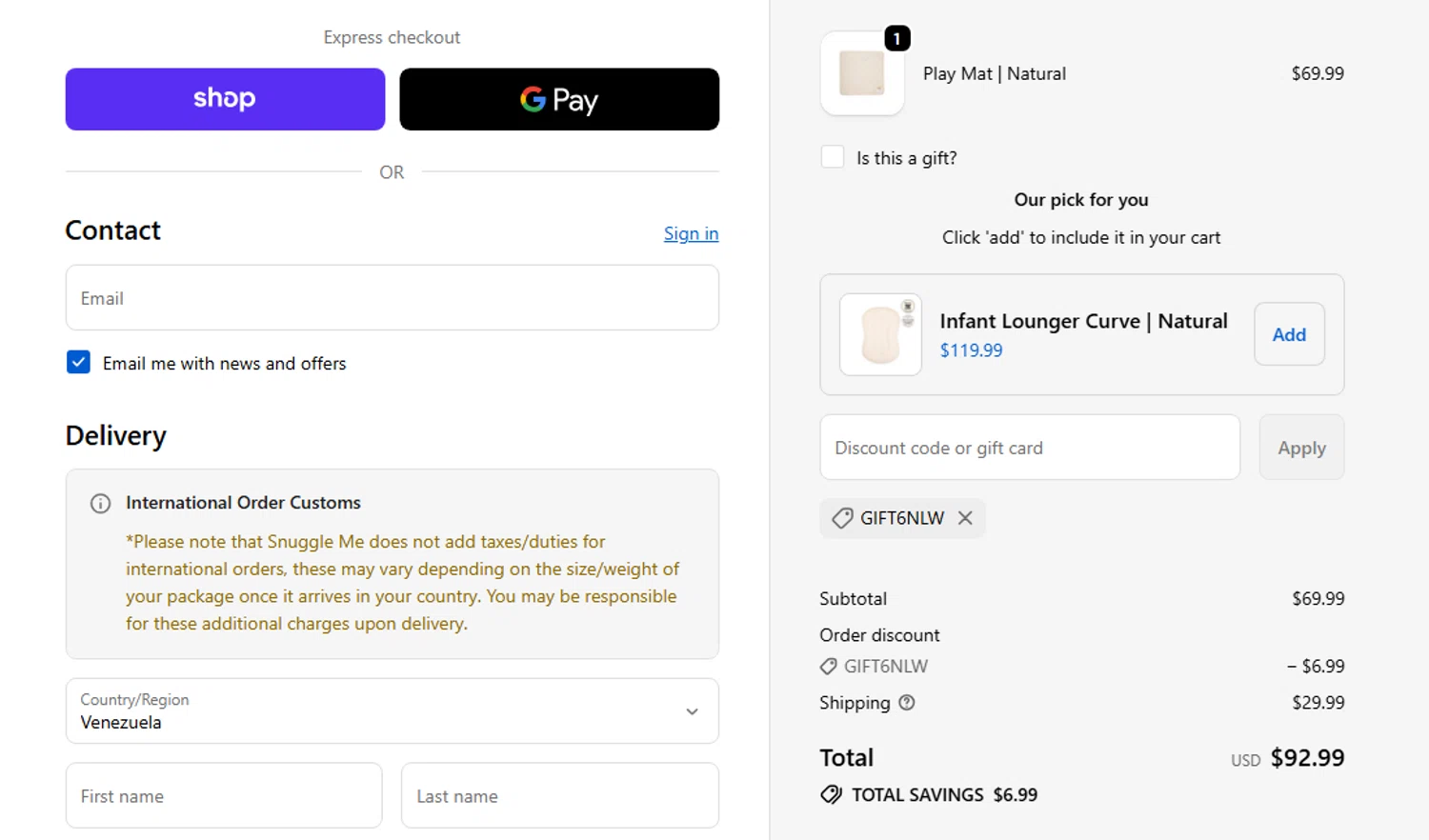The image size is (1429, 840).
Task: Focus the Email contact field
Action: pyautogui.click(x=392, y=298)
